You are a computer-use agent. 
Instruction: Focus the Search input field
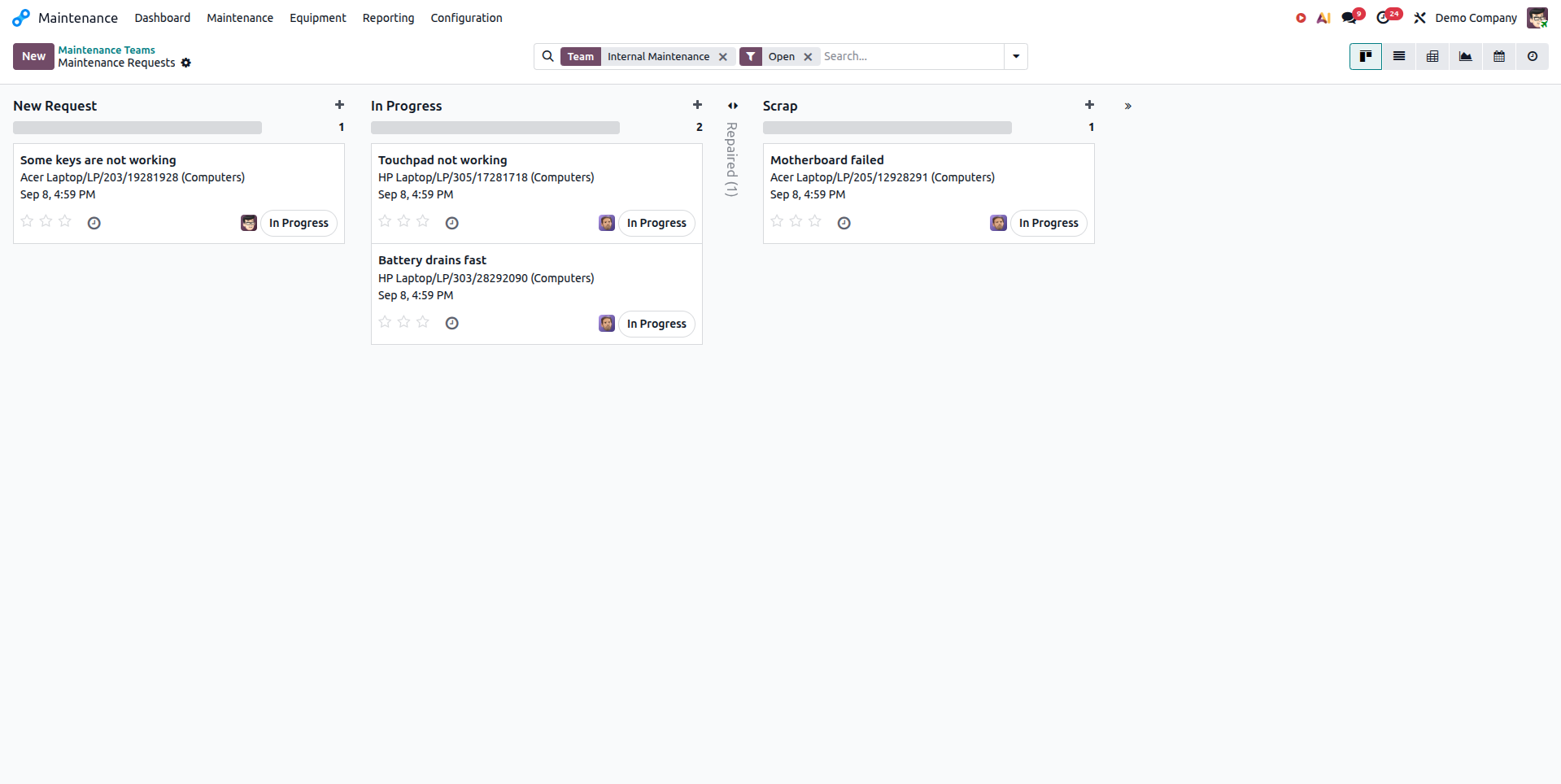coord(911,56)
